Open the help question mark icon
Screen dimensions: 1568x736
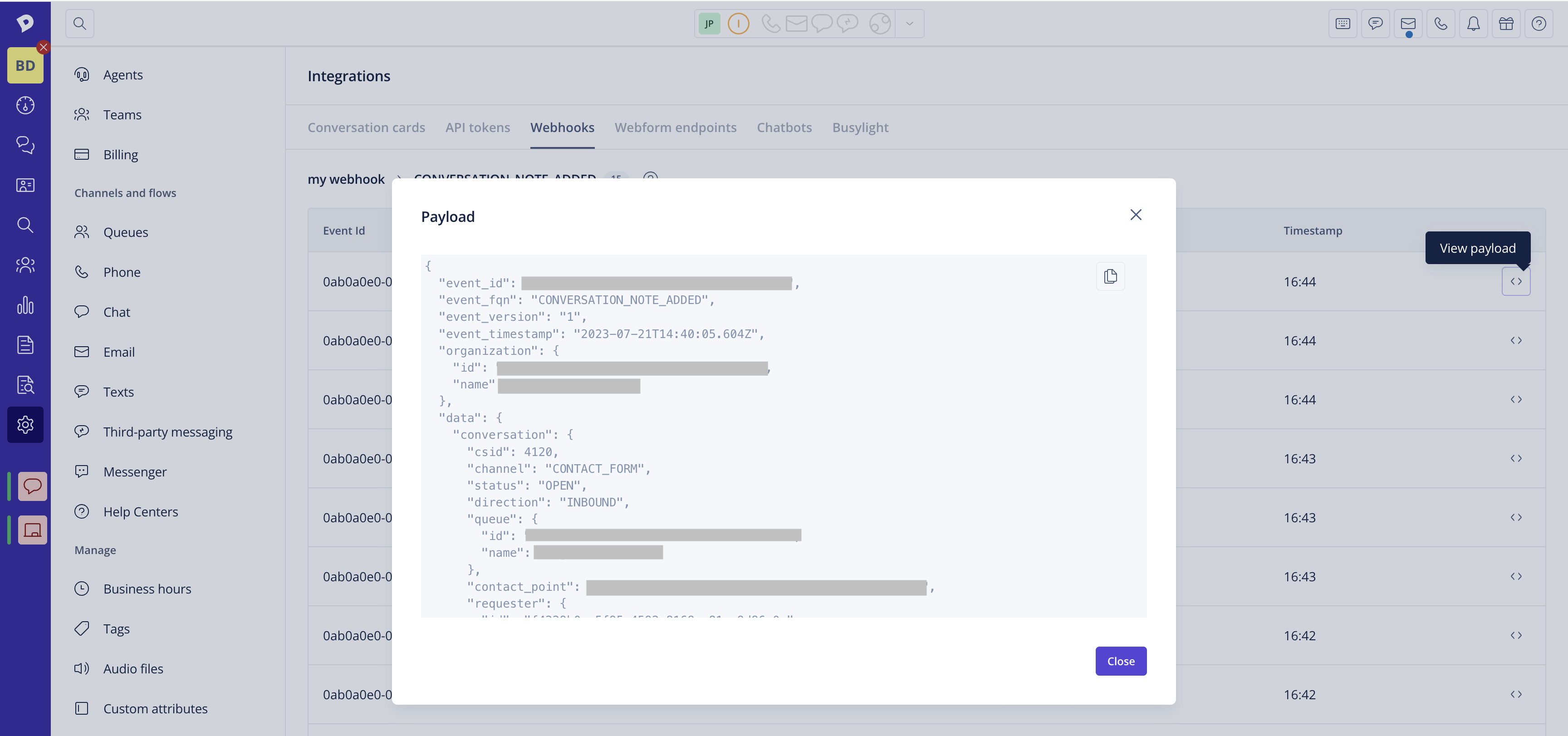click(x=1539, y=24)
